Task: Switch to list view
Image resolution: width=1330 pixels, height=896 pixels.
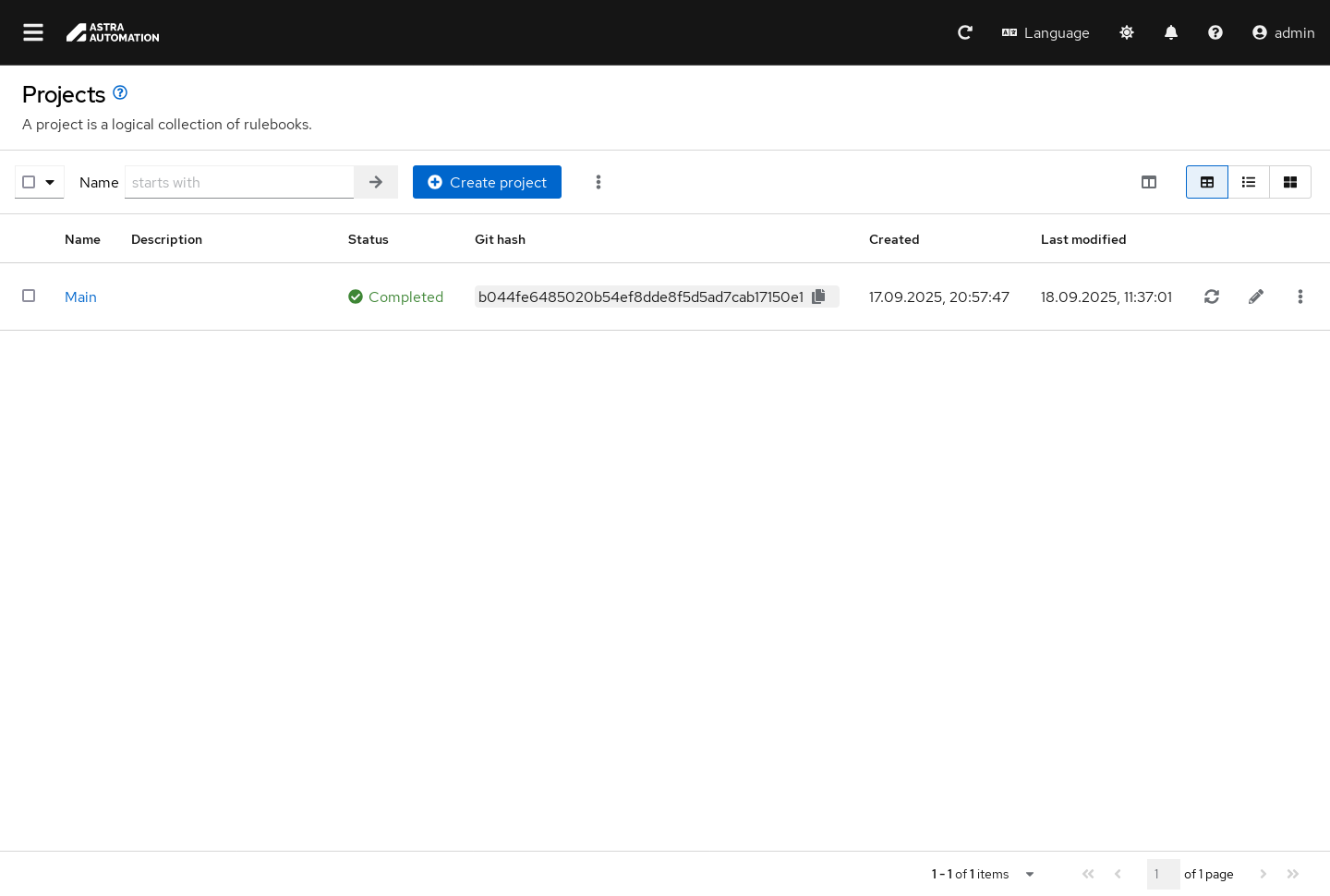Action: [x=1249, y=182]
